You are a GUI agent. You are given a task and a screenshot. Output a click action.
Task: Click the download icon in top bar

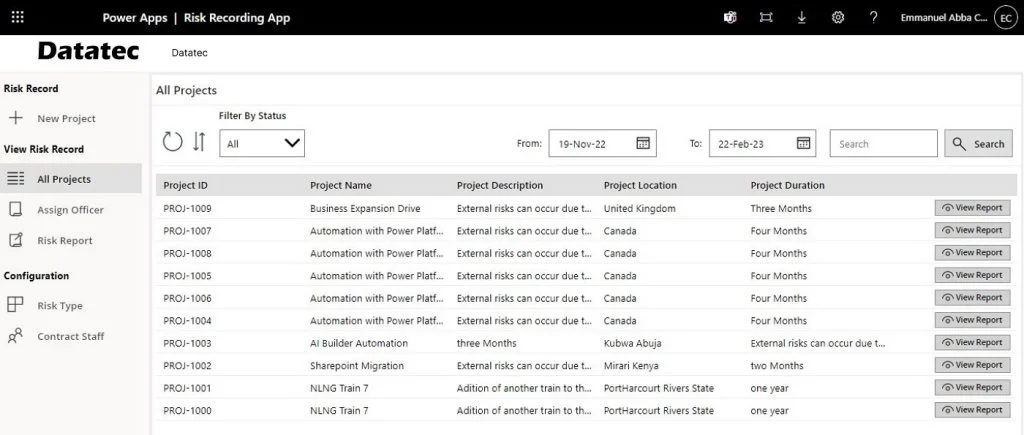point(801,17)
